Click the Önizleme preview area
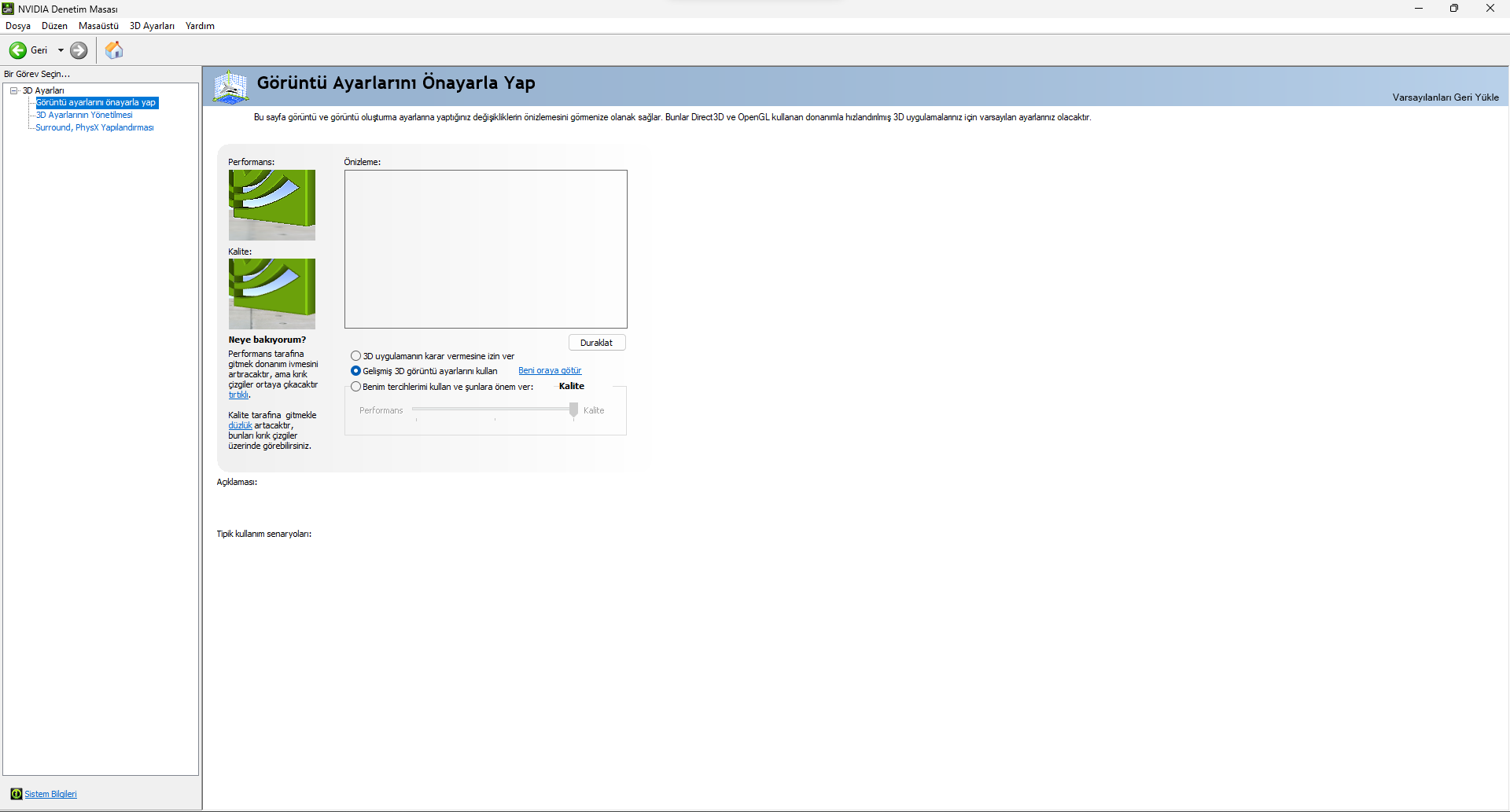1510x812 pixels. pyautogui.click(x=486, y=249)
